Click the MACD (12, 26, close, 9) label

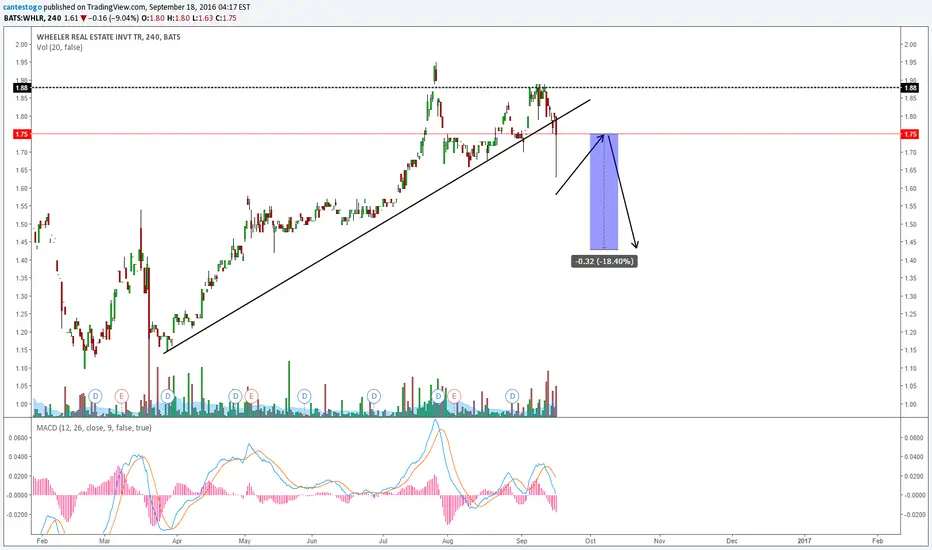tap(94, 428)
